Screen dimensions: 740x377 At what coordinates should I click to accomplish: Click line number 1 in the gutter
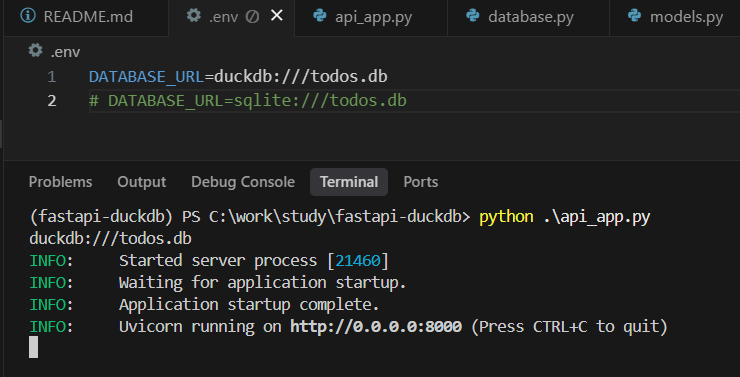click(51, 76)
